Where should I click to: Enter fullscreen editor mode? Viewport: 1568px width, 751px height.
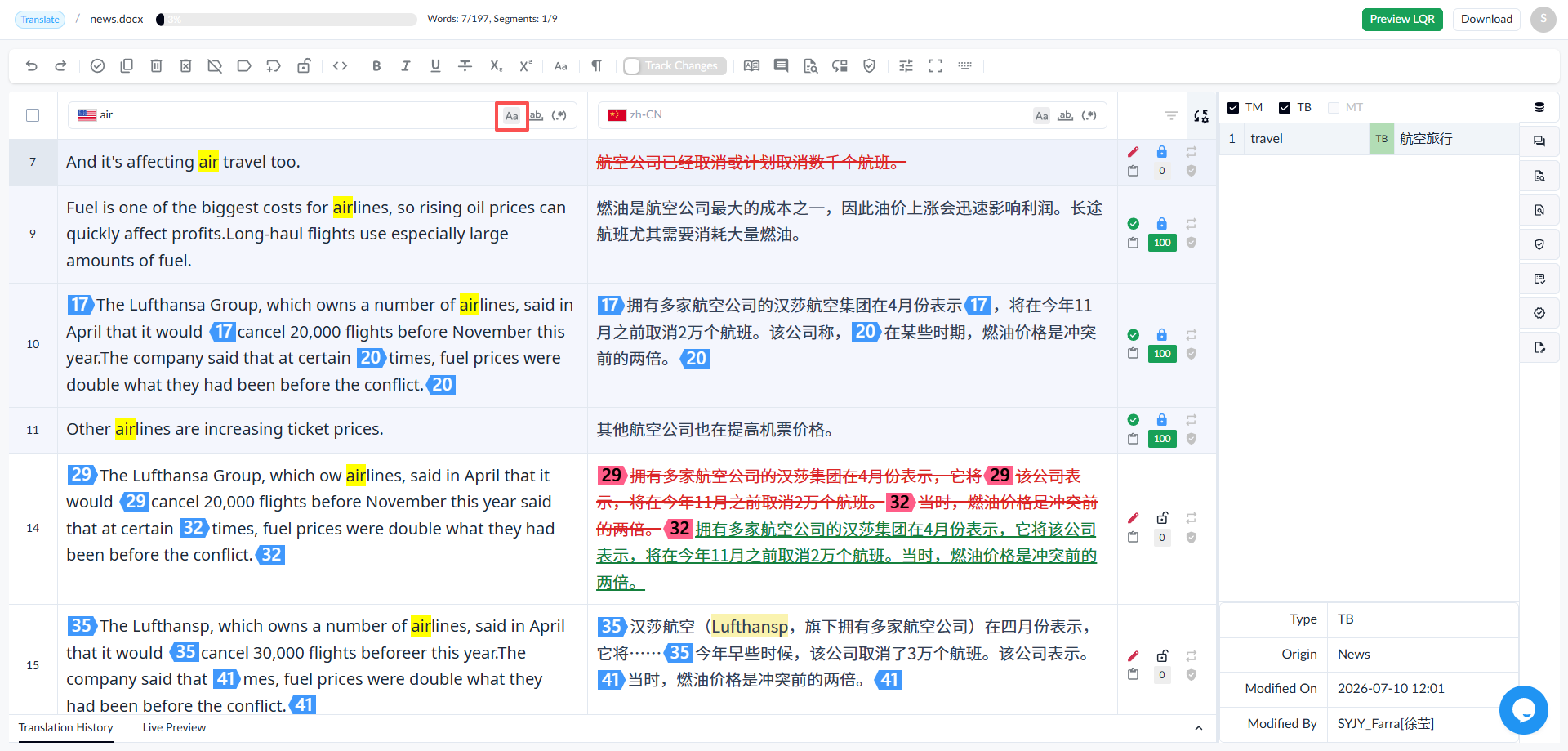click(935, 66)
